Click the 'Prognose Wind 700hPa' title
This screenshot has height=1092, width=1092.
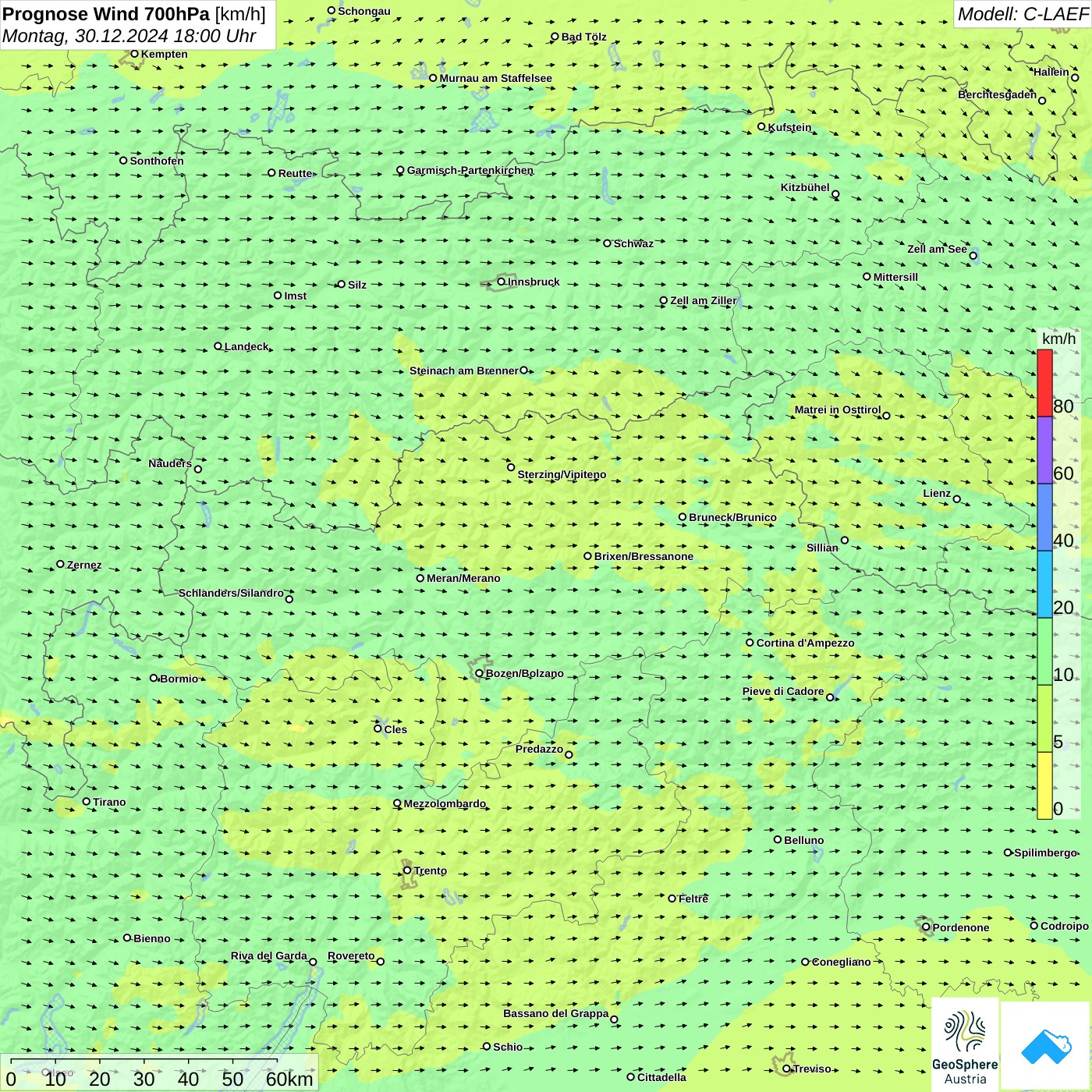(106, 14)
